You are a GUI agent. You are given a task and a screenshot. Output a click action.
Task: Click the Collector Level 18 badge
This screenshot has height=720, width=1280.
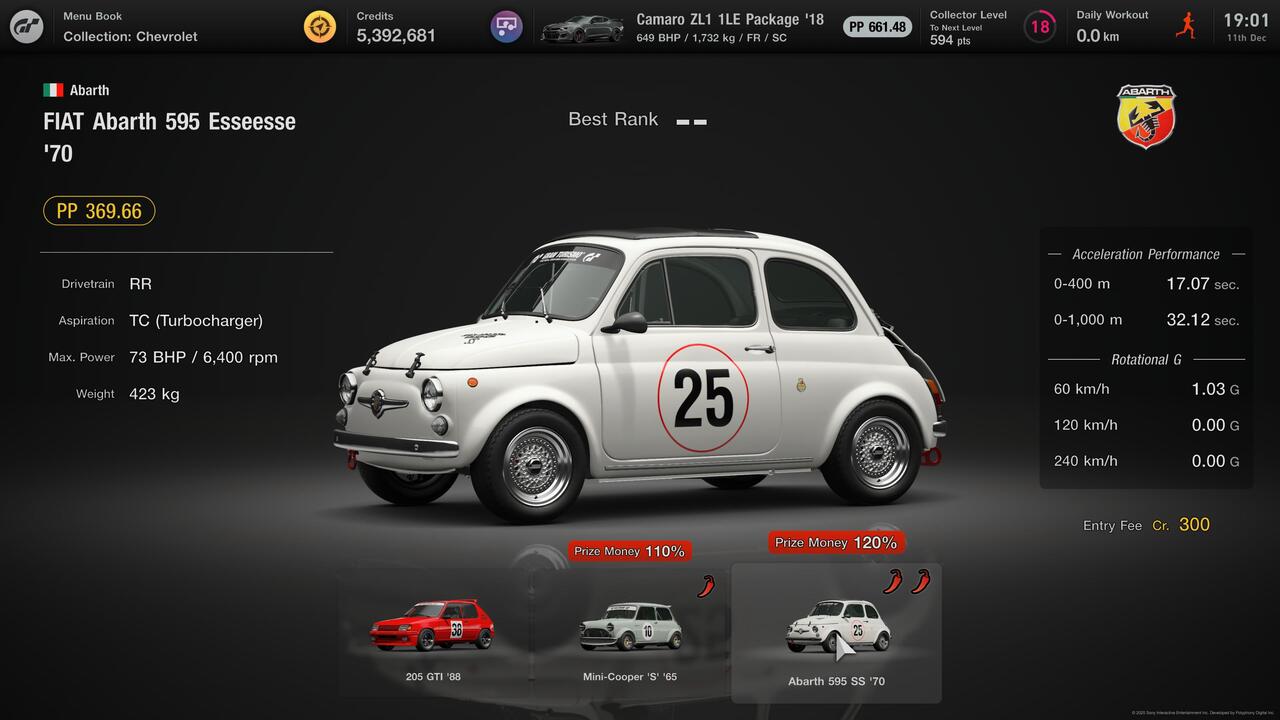point(1040,26)
